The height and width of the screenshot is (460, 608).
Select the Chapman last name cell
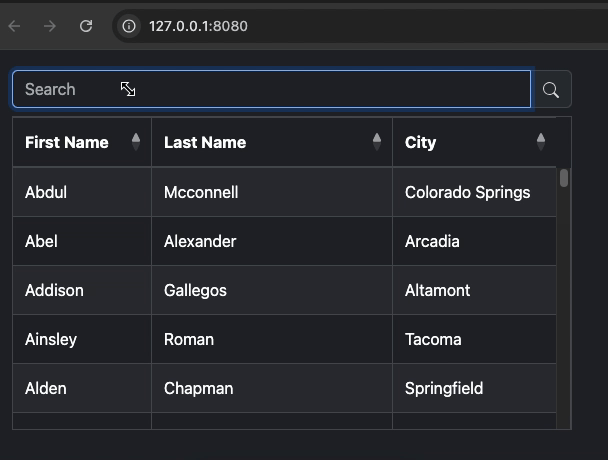[x=198, y=388]
